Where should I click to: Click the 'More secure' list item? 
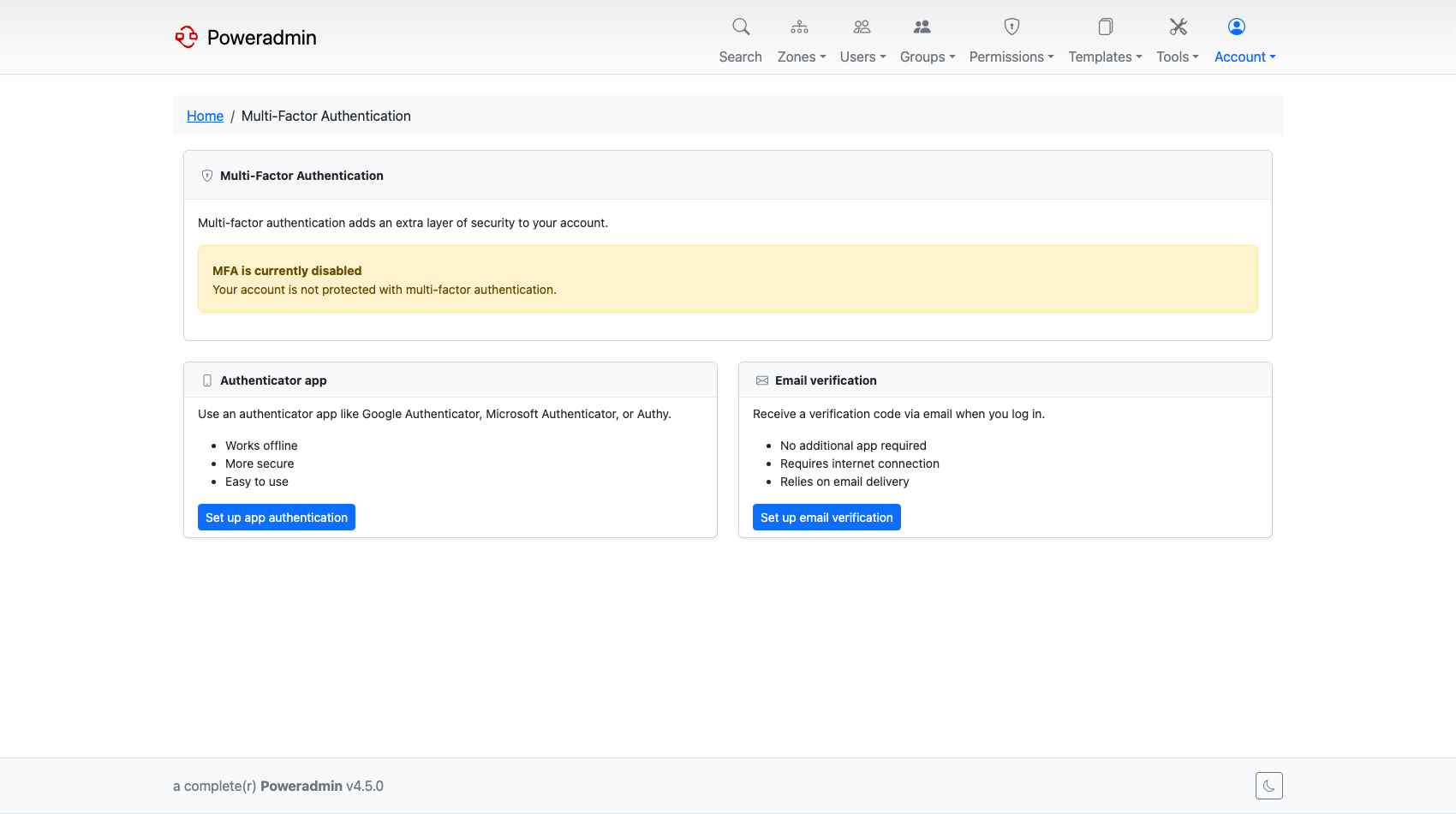pos(260,464)
